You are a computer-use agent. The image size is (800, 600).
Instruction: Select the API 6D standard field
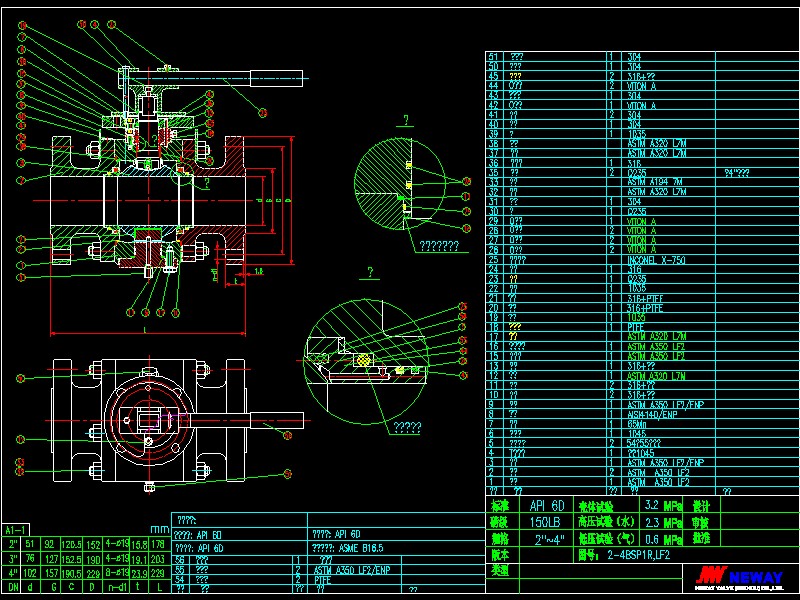point(546,505)
